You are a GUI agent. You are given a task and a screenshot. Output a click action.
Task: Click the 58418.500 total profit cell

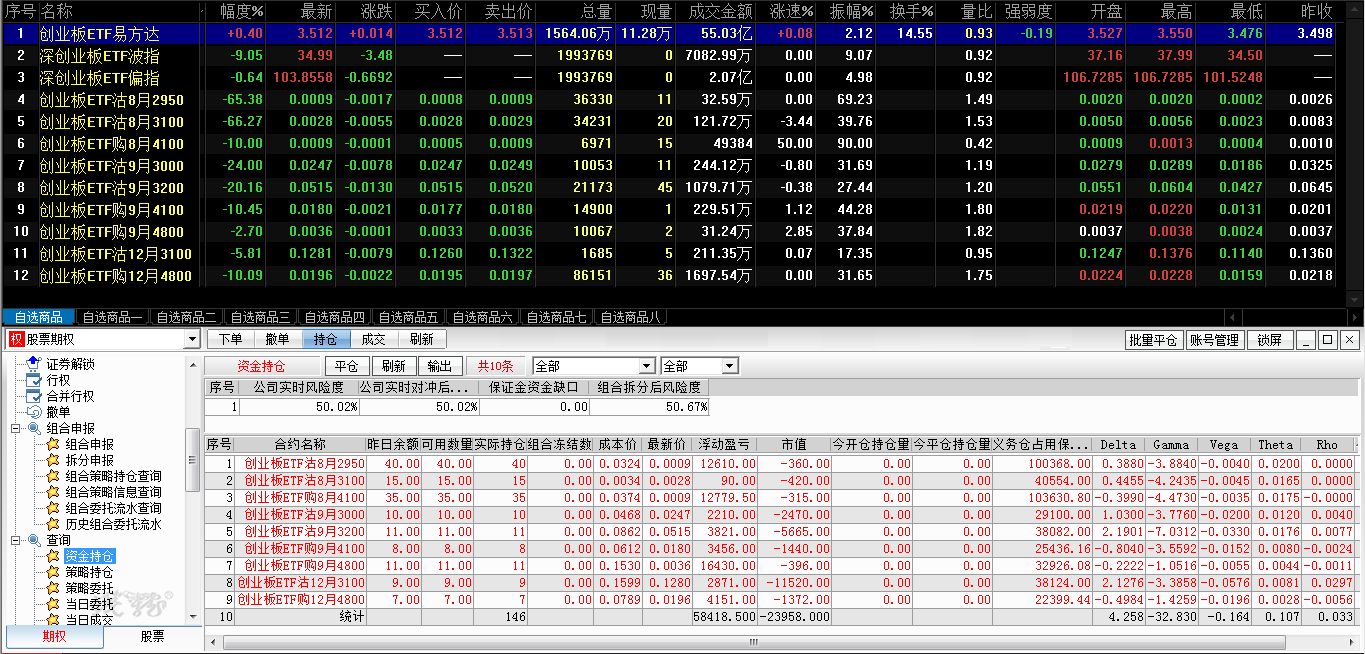724,617
